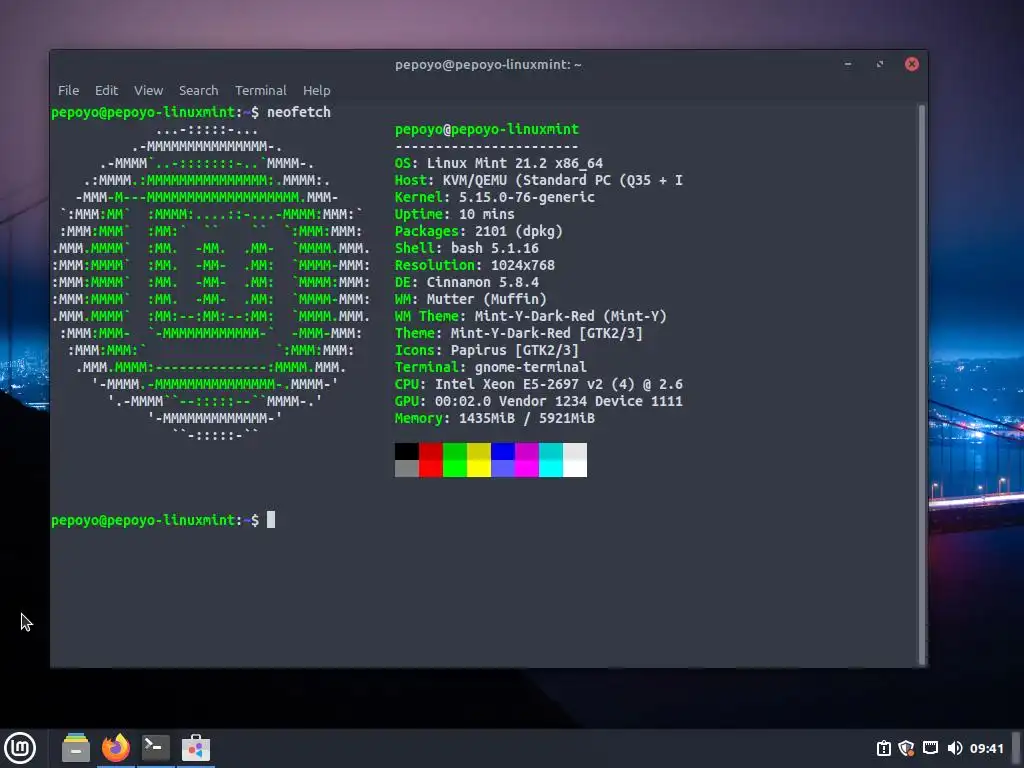Open Firefox from the taskbar
The width and height of the screenshot is (1024, 768).
[116, 748]
